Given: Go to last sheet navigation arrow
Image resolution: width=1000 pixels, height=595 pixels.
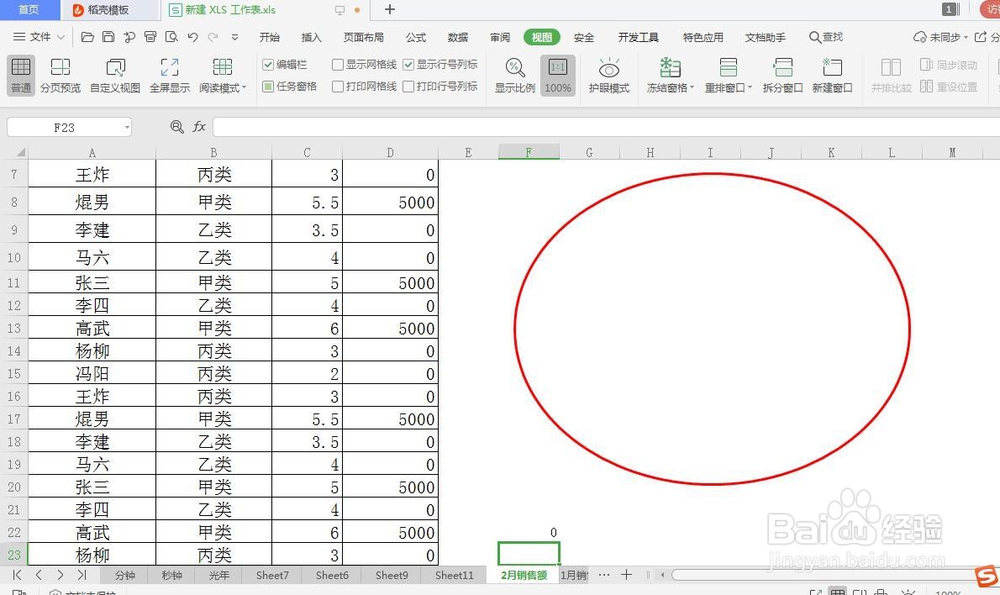Looking at the screenshot, I should tap(82, 575).
